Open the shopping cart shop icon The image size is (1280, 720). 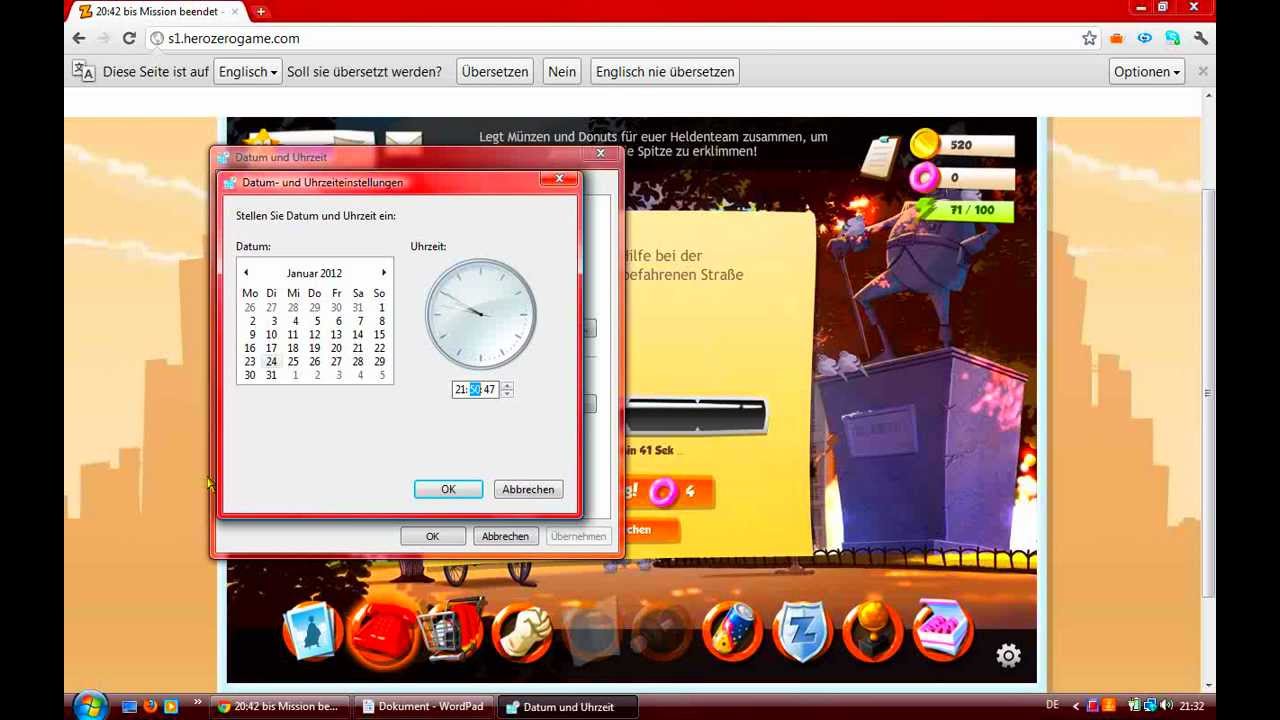coord(452,631)
